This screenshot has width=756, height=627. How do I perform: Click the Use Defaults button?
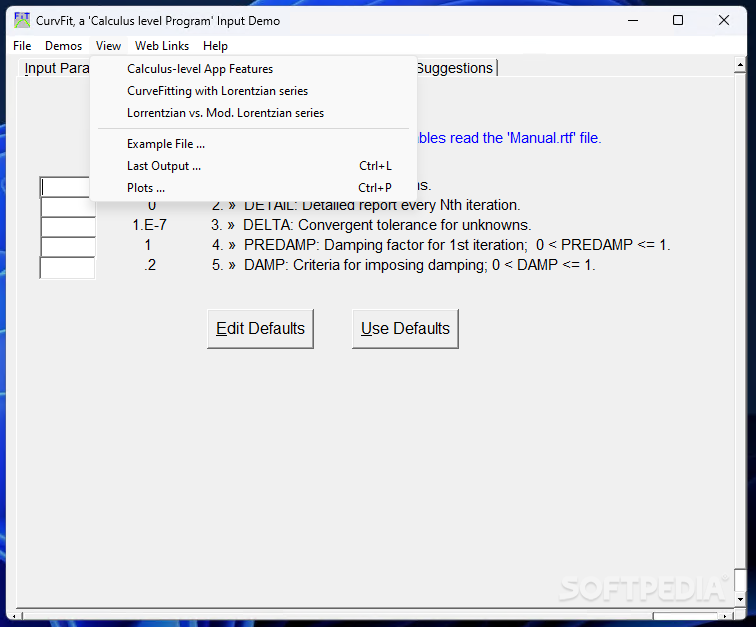[405, 328]
